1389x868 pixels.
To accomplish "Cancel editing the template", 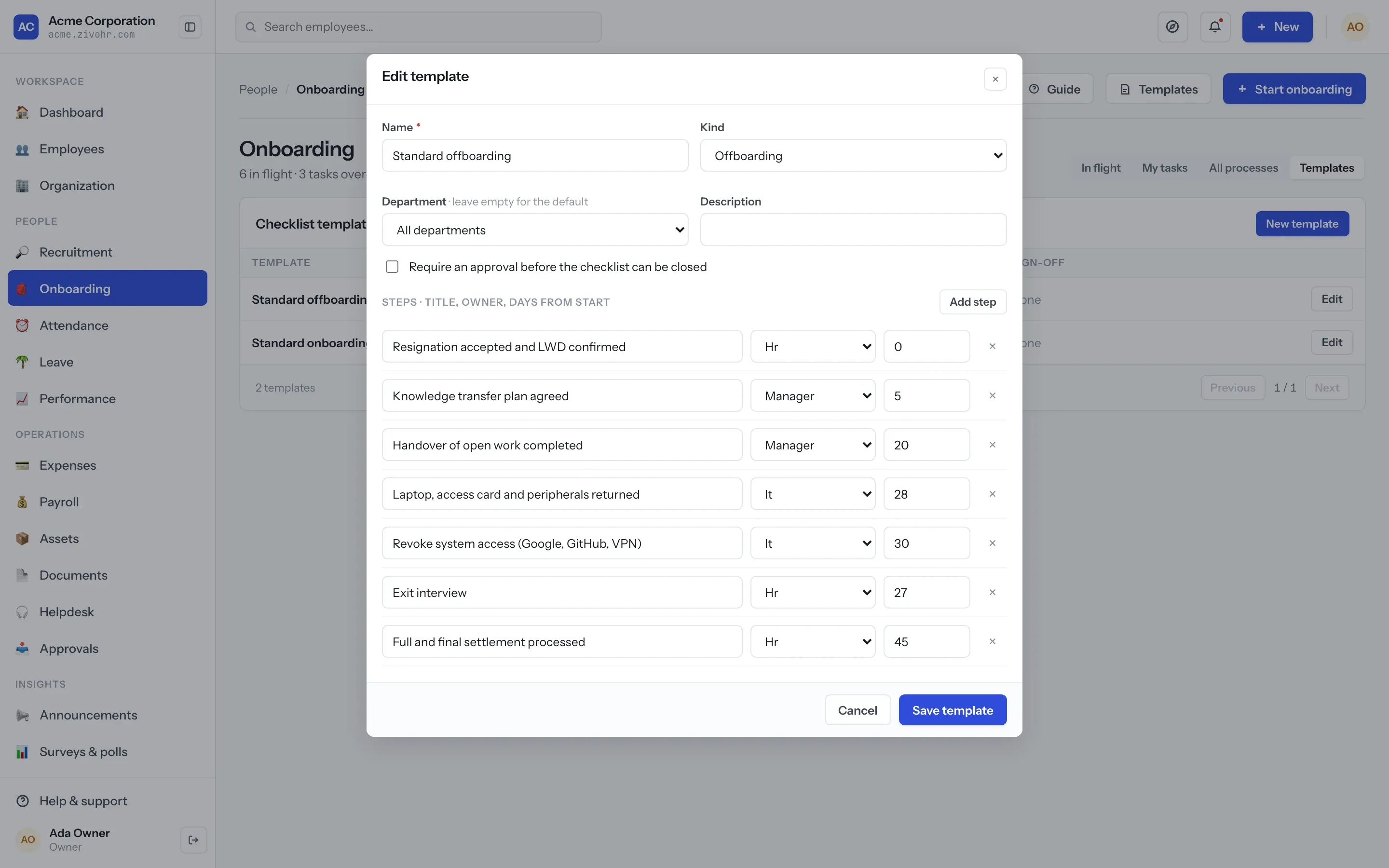I will 858,710.
